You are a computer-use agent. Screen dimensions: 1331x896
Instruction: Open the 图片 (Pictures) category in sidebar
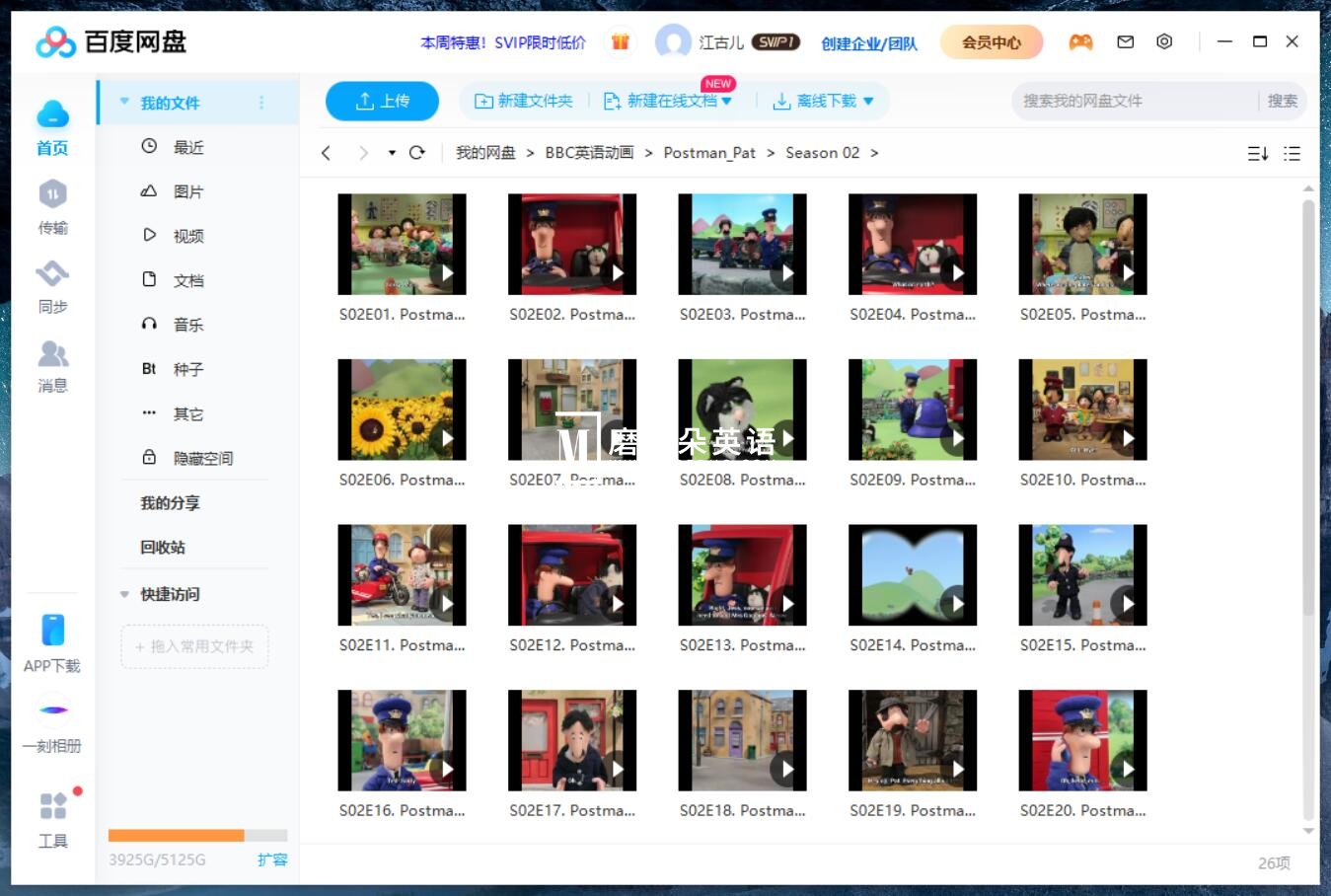point(187,191)
